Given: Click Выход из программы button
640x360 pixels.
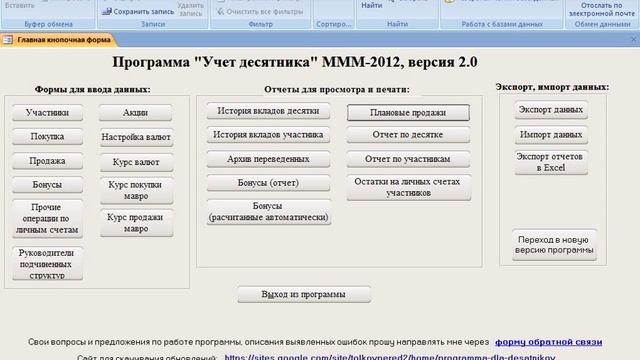Looking at the screenshot, I should tap(304, 294).
